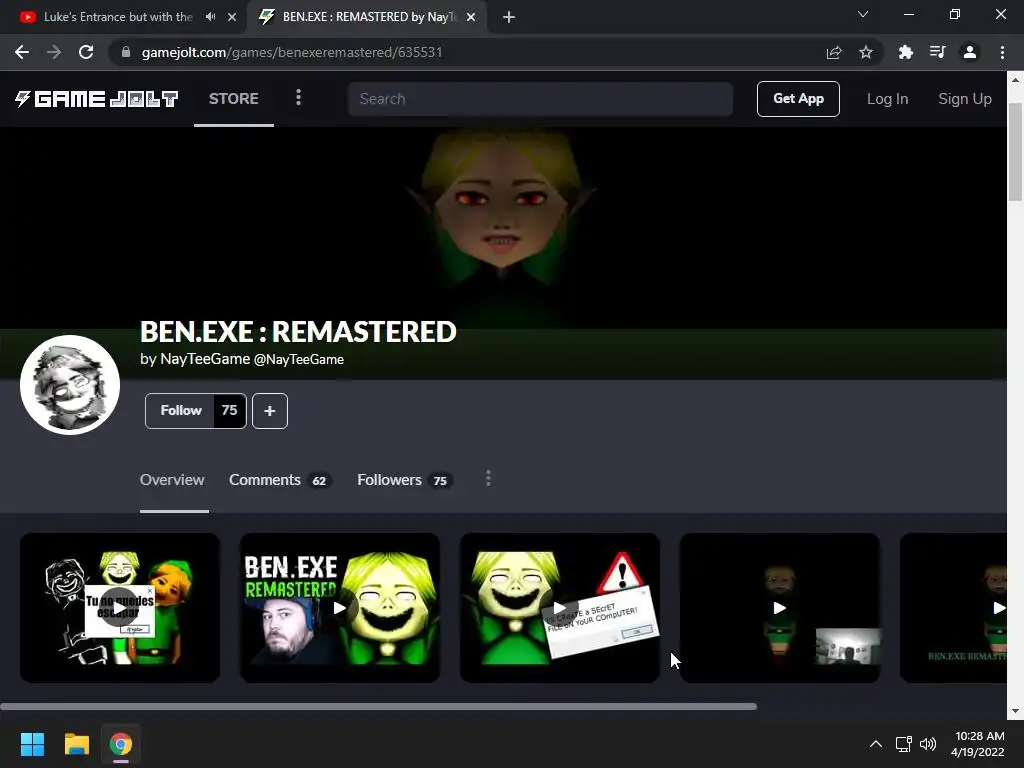Open the Chrome profile icon
Viewport: 1024px width, 768px height.
[x=970, y=52]
